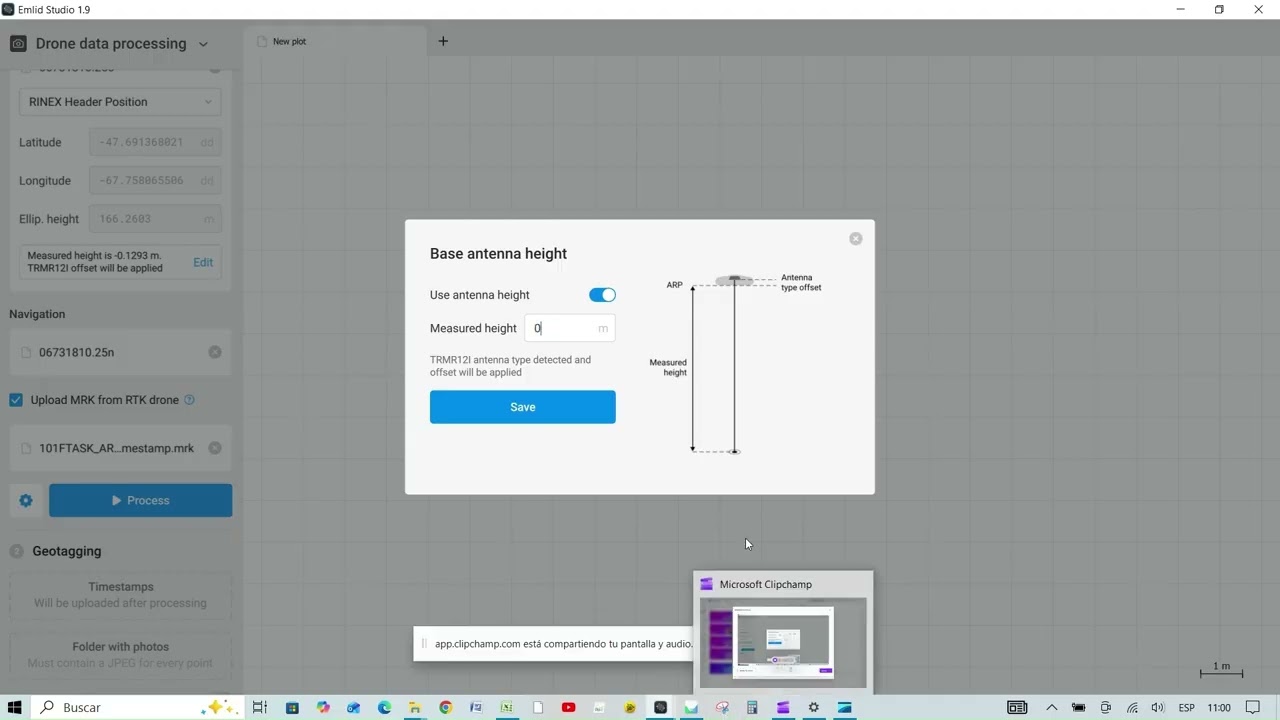Click the Folder with photos drop area
The image size is (1280, 720).
pyautogui.click(x=120, y=655)
